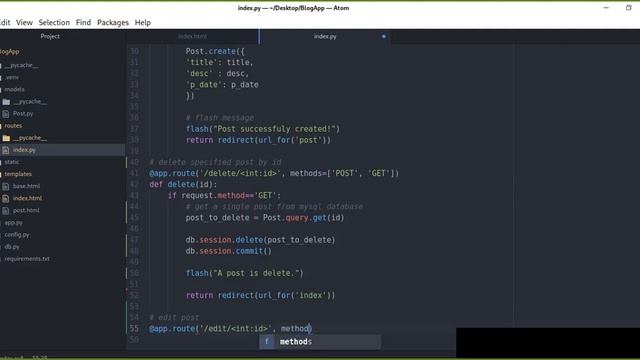Click 'db.session.commit()' line
The height and width of the screenshot is (360, 640).
pyautogui.click(x=229, y=251)
